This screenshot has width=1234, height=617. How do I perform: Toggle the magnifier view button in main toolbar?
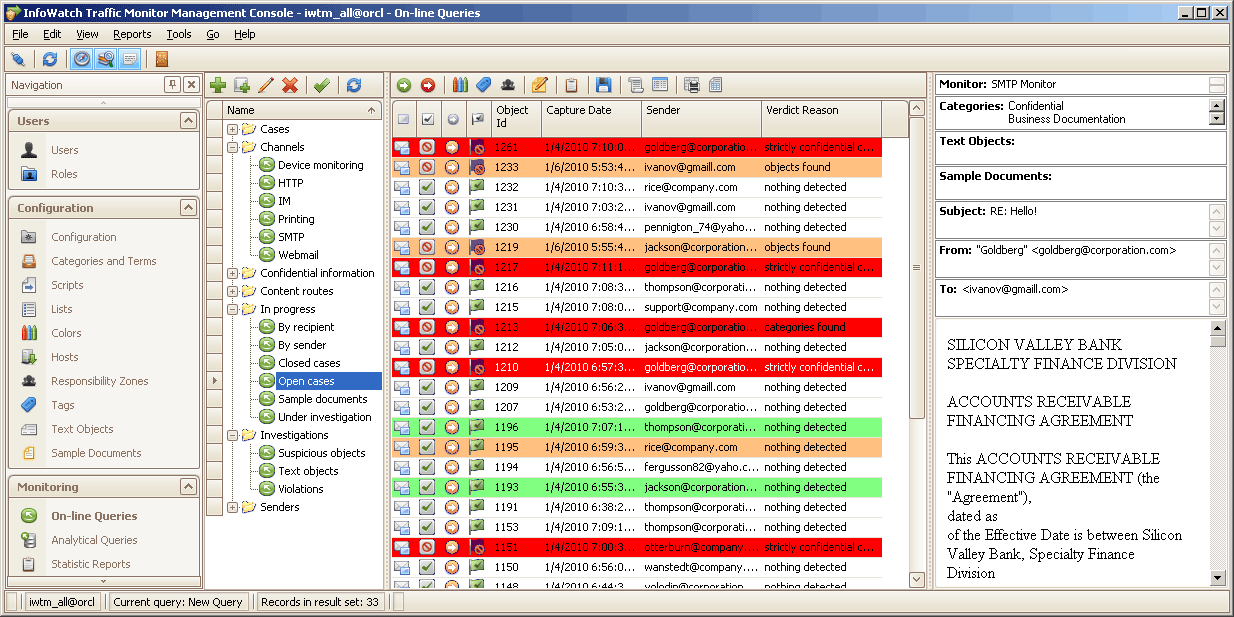pyautogui.click(x=106, y=59)
